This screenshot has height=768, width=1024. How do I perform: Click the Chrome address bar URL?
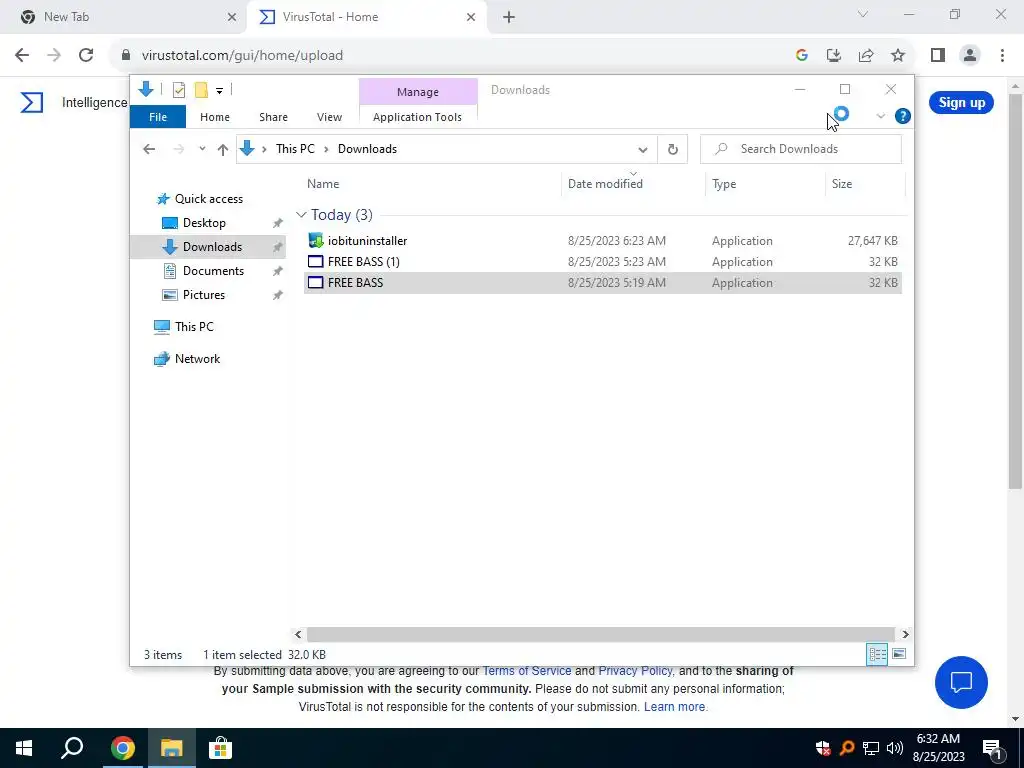(x=242, y=56)
